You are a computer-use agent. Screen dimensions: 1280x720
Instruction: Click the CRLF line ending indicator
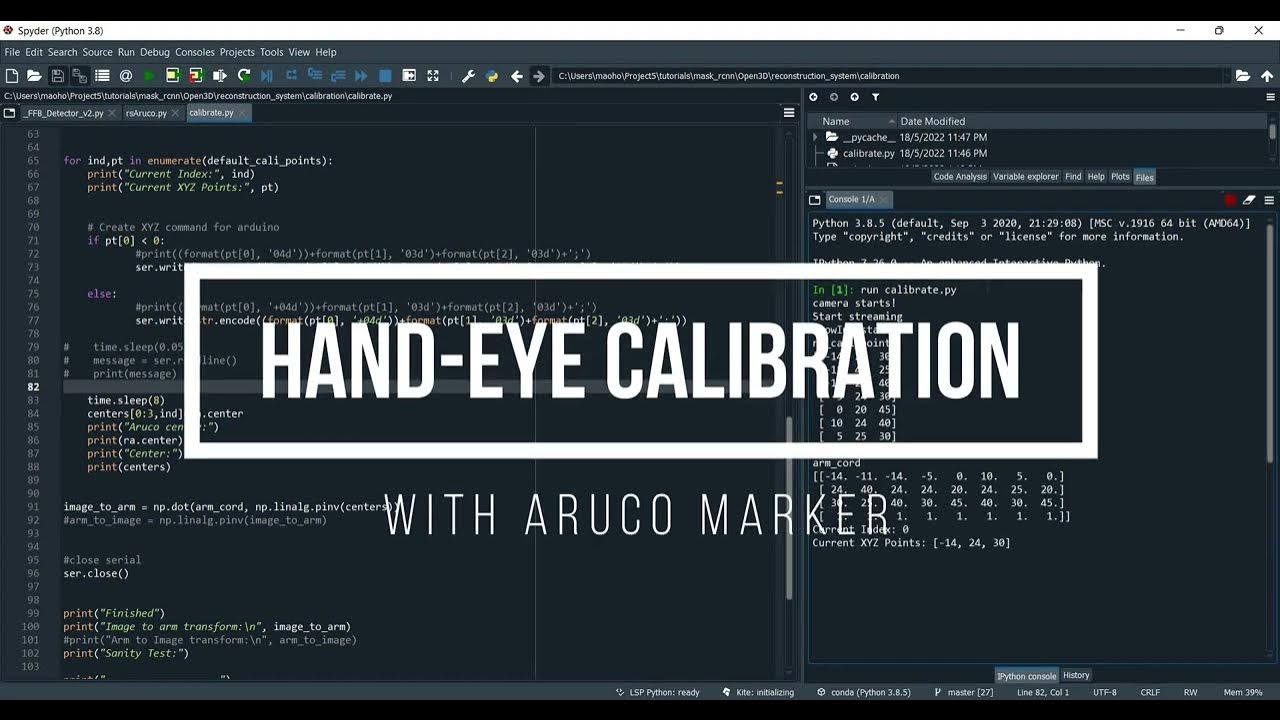pos(1150,692)
